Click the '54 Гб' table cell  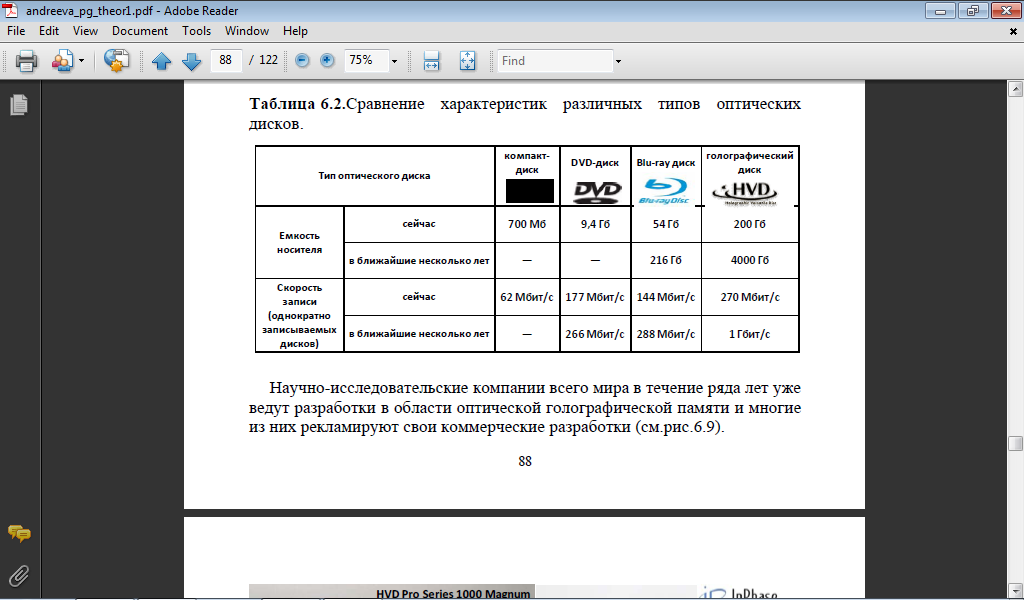665,224
